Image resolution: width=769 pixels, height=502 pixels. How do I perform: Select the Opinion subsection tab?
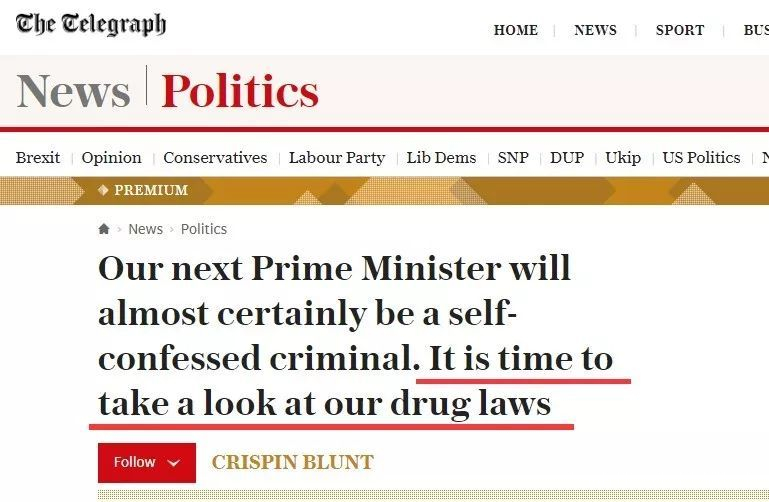click(111, 158)
